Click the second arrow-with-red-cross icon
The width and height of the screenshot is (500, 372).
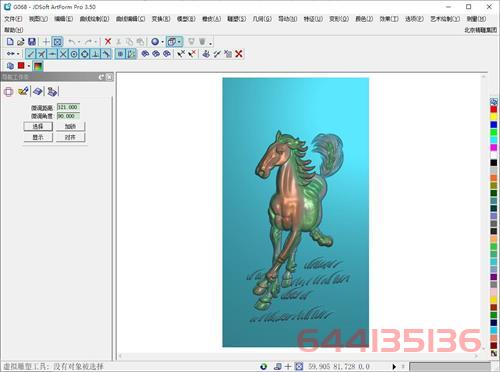tap(192, 54)
